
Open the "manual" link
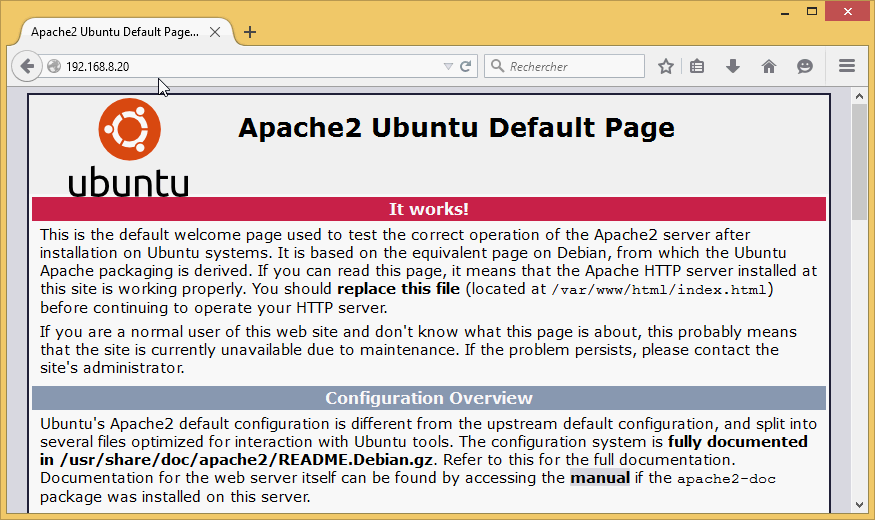click(599, 478)
